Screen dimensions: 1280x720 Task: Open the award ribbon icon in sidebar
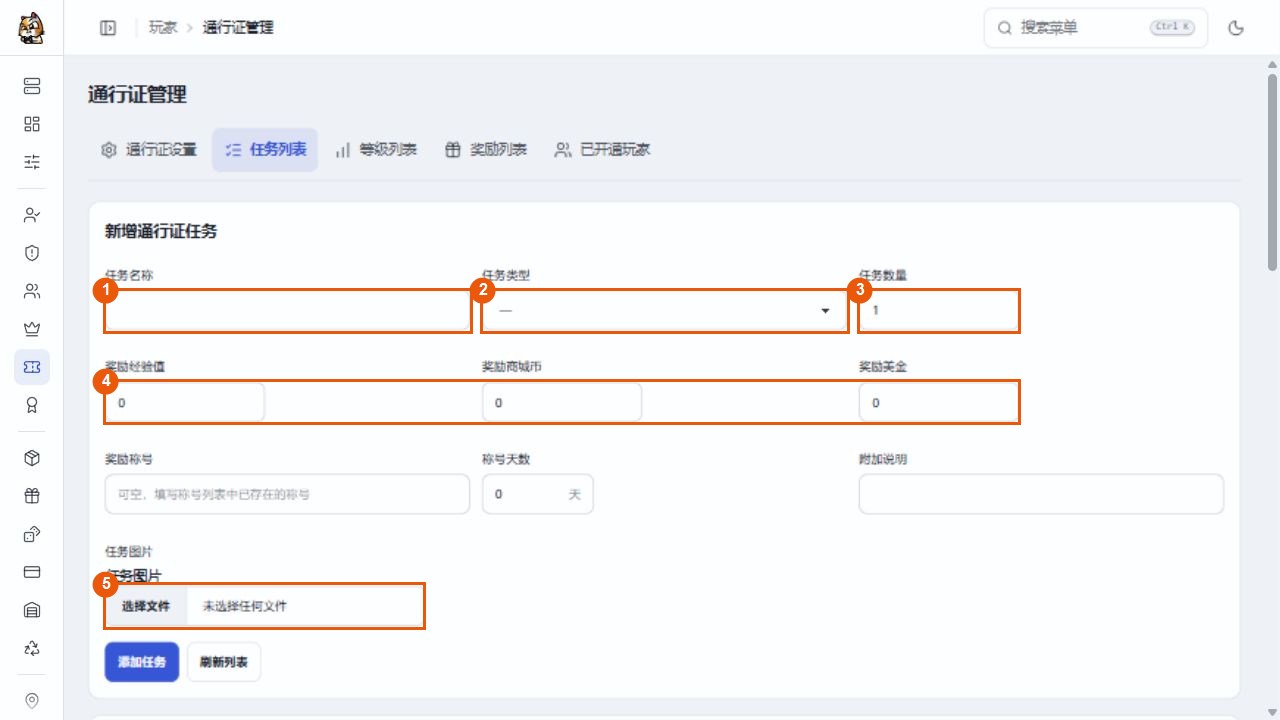click(x=32, y=405)
